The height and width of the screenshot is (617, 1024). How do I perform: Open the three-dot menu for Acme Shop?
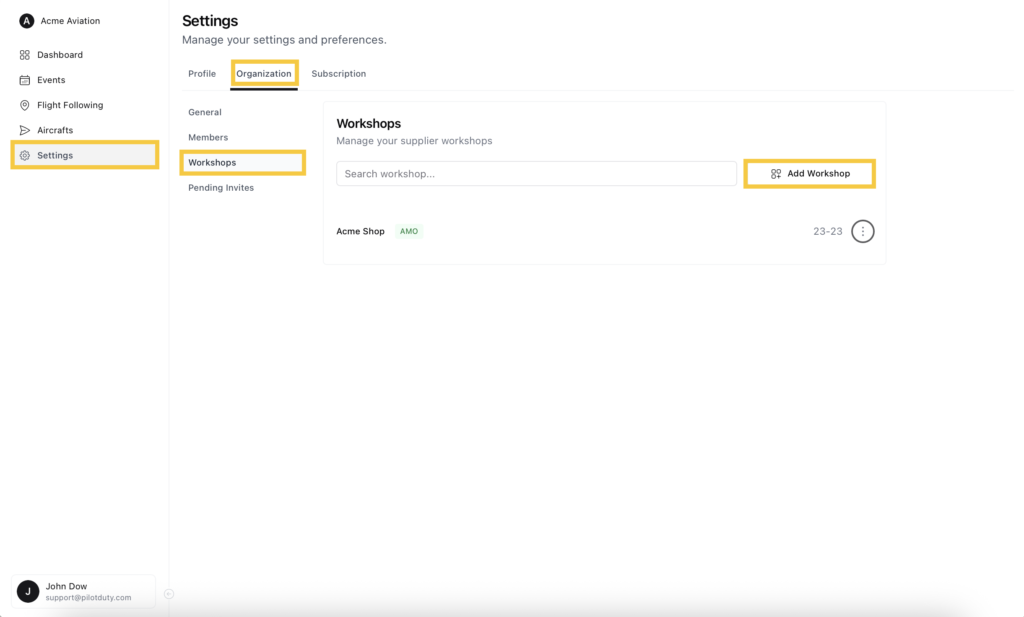(863, 231)
